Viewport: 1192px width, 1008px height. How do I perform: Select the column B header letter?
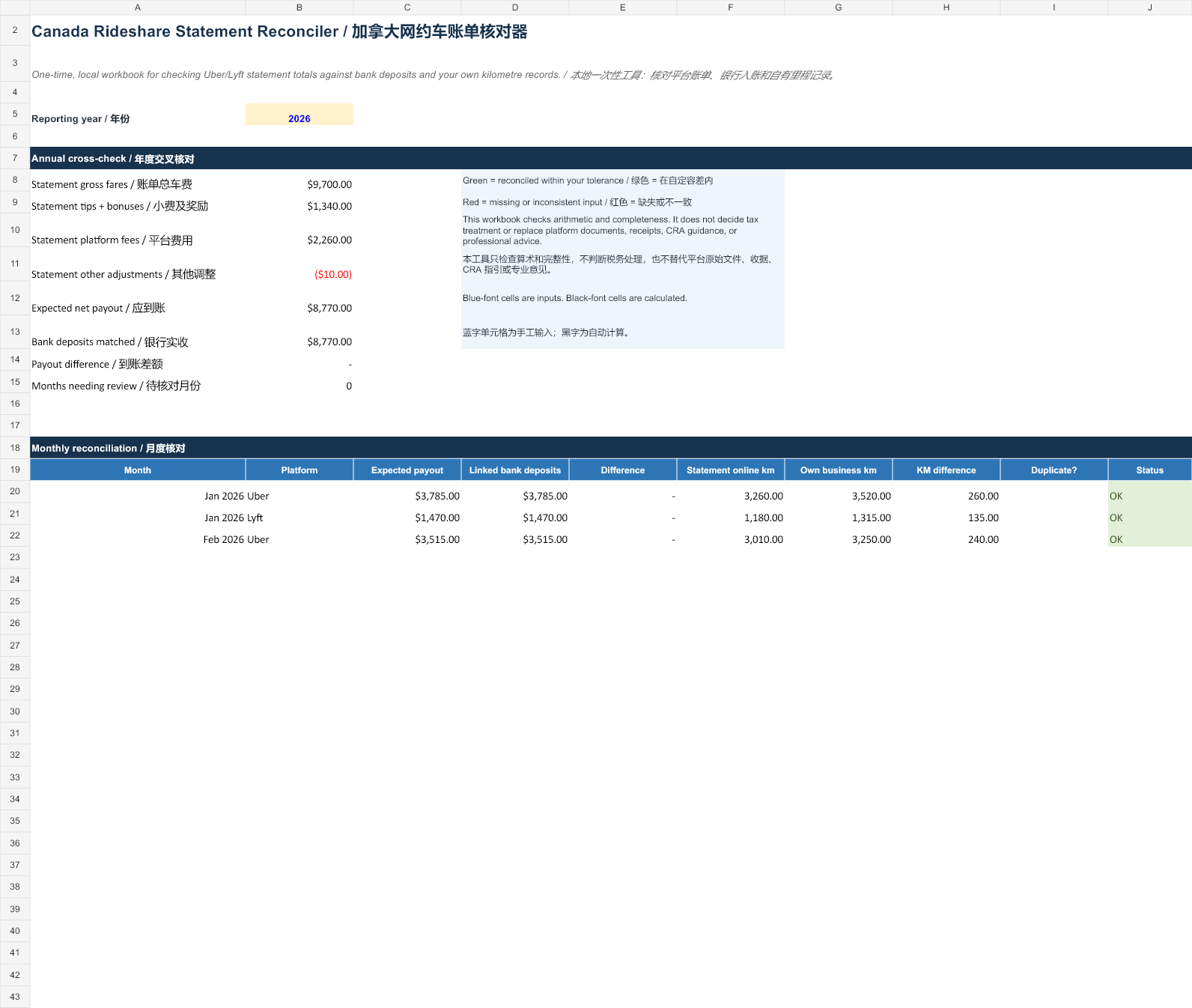(x=299, y=7)
